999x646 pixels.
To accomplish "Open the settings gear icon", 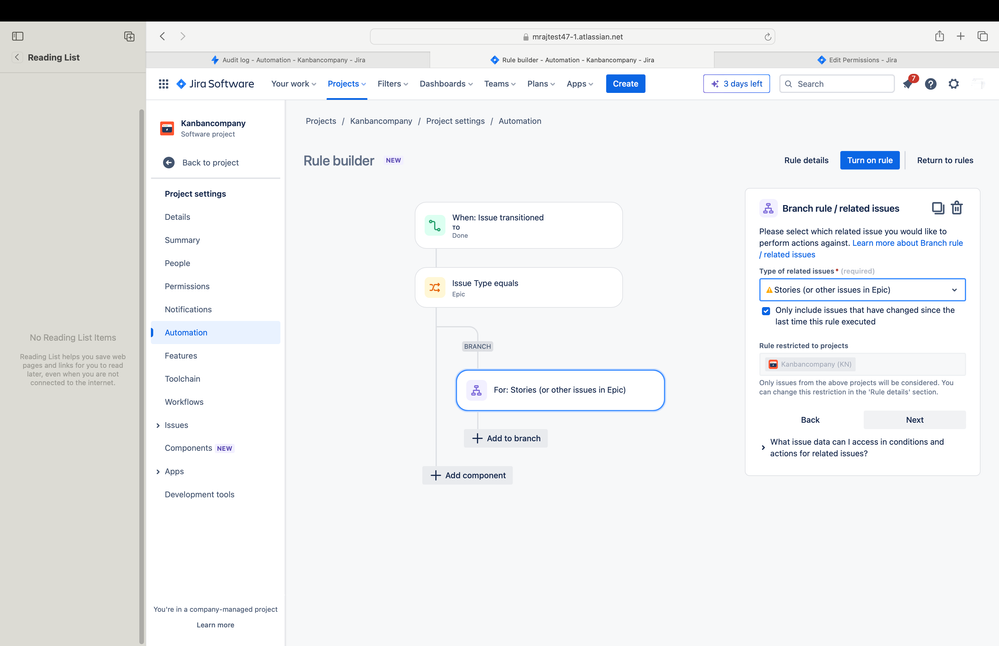I will 954,83.
